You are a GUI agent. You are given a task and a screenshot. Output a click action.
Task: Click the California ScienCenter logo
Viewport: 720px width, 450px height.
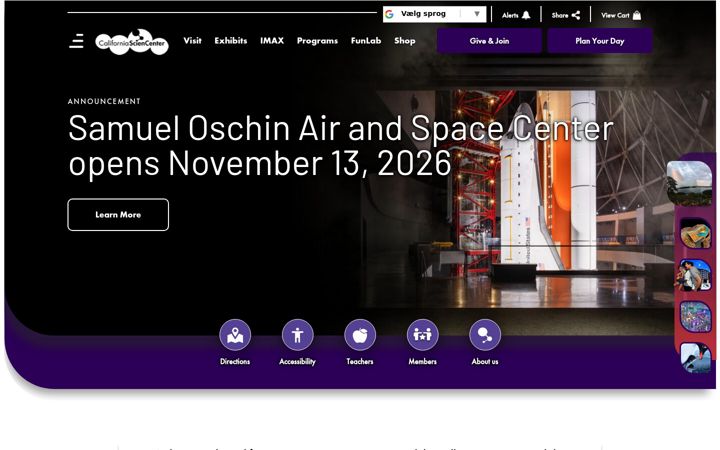132,42
